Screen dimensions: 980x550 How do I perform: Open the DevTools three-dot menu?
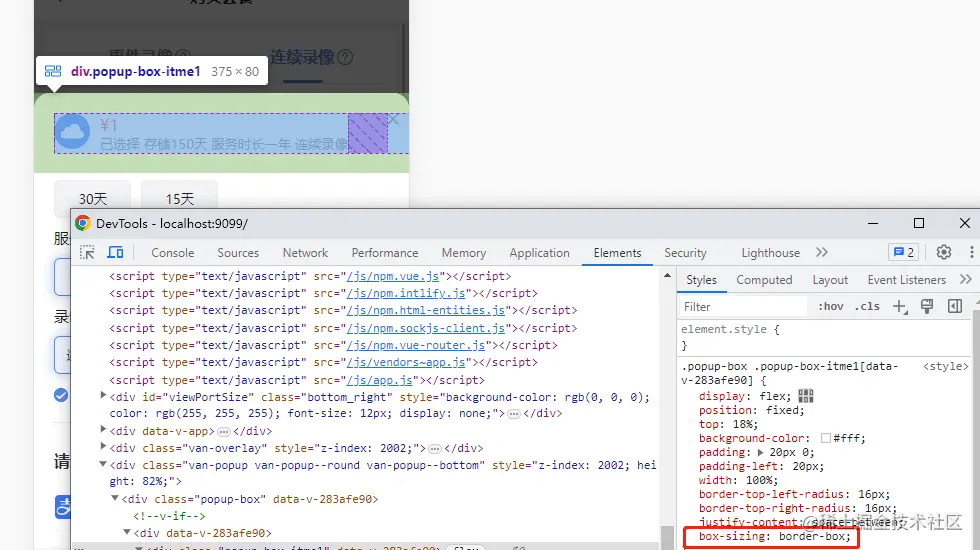pyautogui.click(x=971, y=252)
